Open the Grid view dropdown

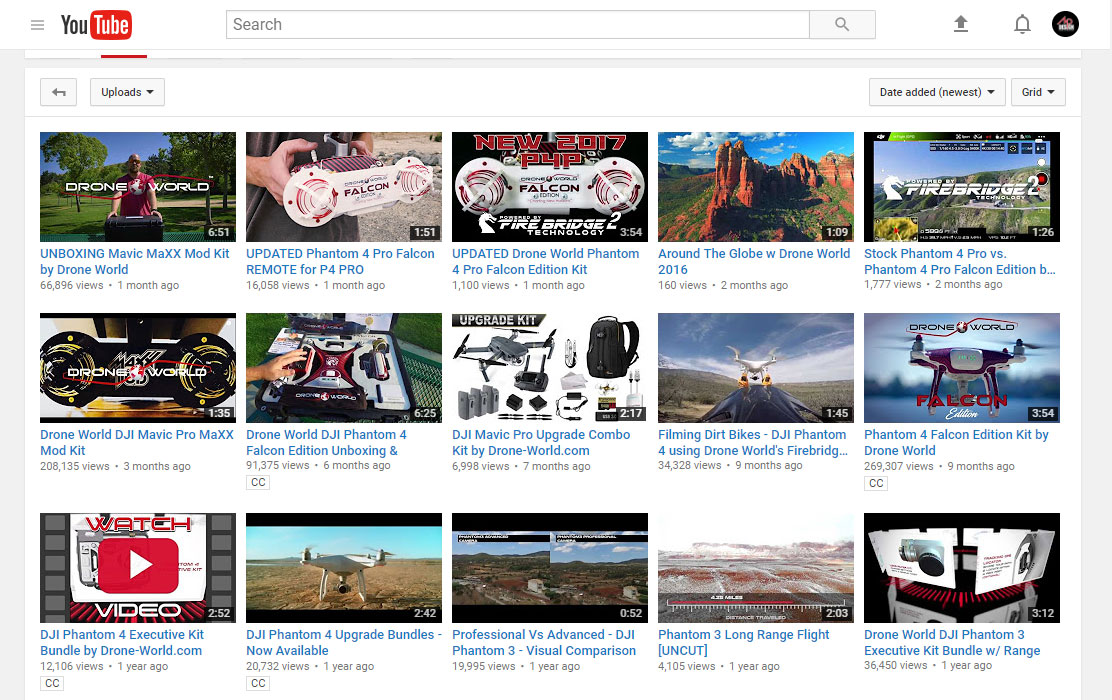[1038, 92]
